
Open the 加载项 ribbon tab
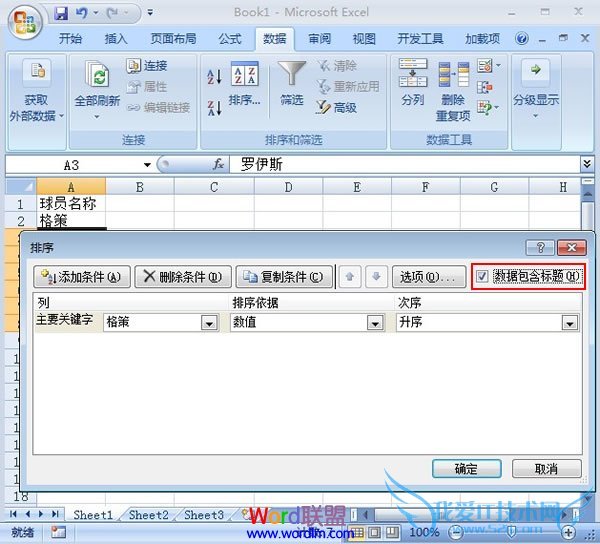click(x=483, y=39)
